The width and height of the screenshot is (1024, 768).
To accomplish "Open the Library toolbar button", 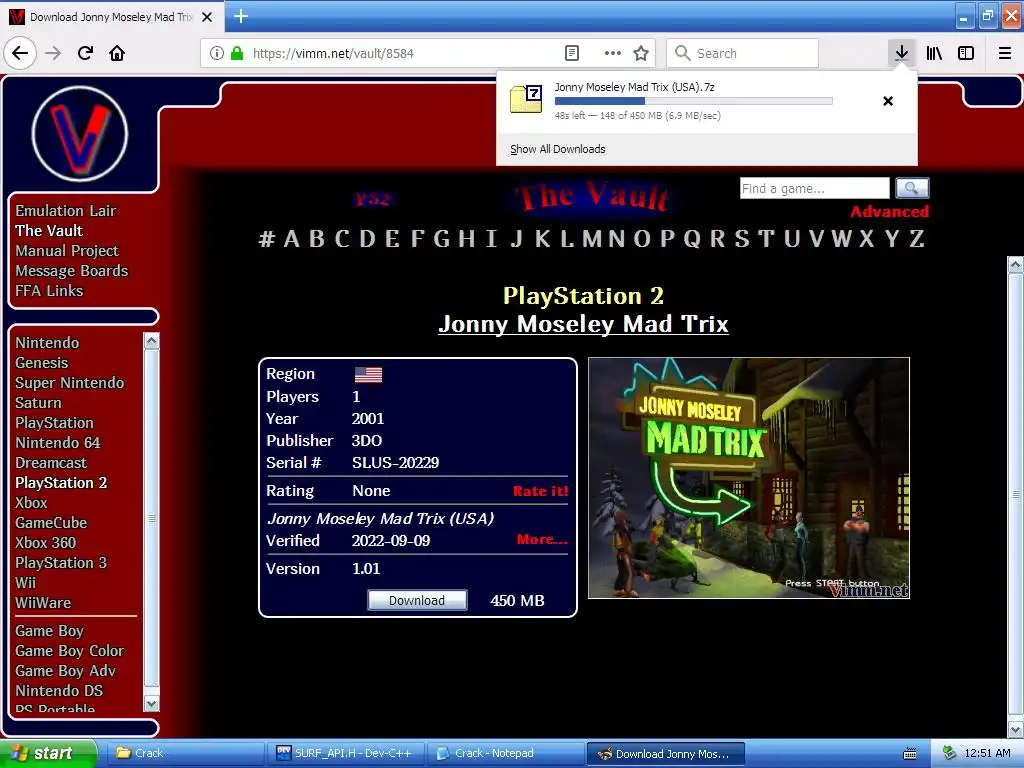I will pyautogui.click(x=934, y=54).
